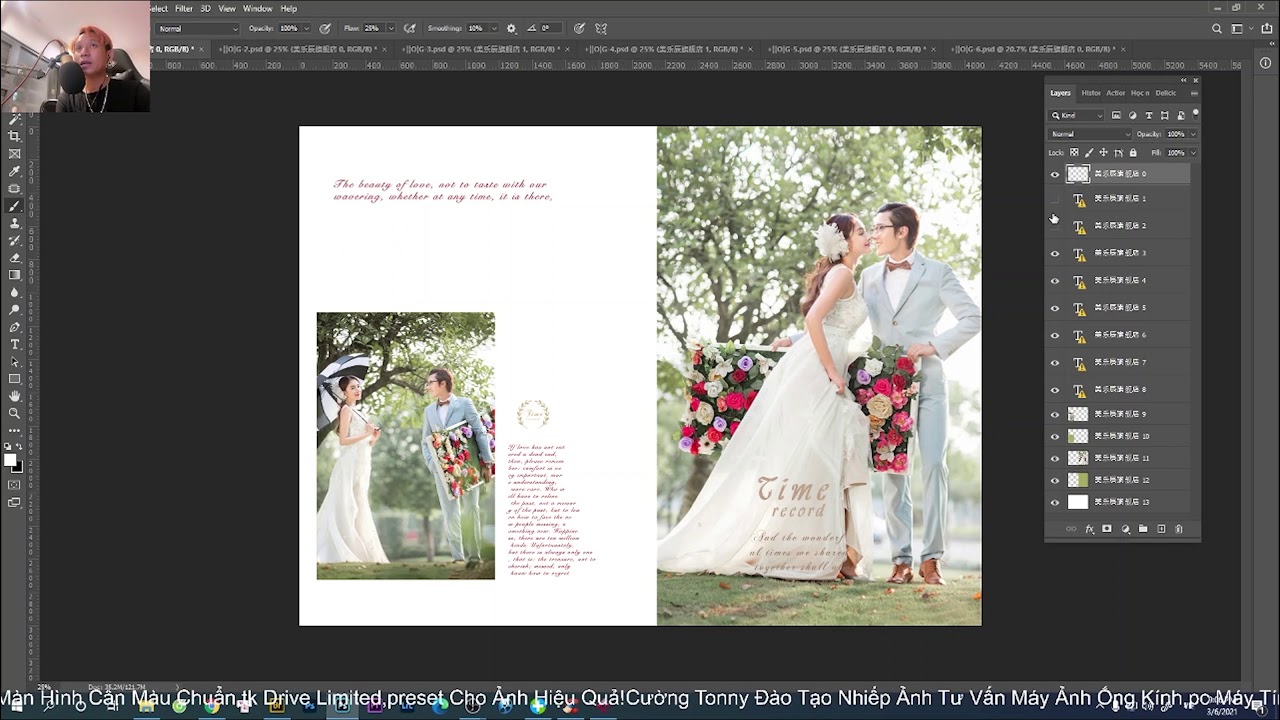The image size is (1280, 720).
Task: Toggle visibility of layer 8
Action: click(1054, 390)
